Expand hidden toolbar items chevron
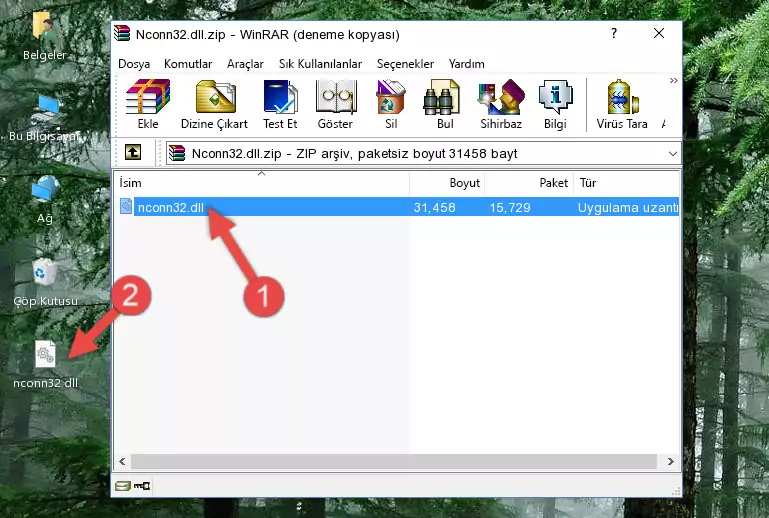 click(x=673, y=80)
